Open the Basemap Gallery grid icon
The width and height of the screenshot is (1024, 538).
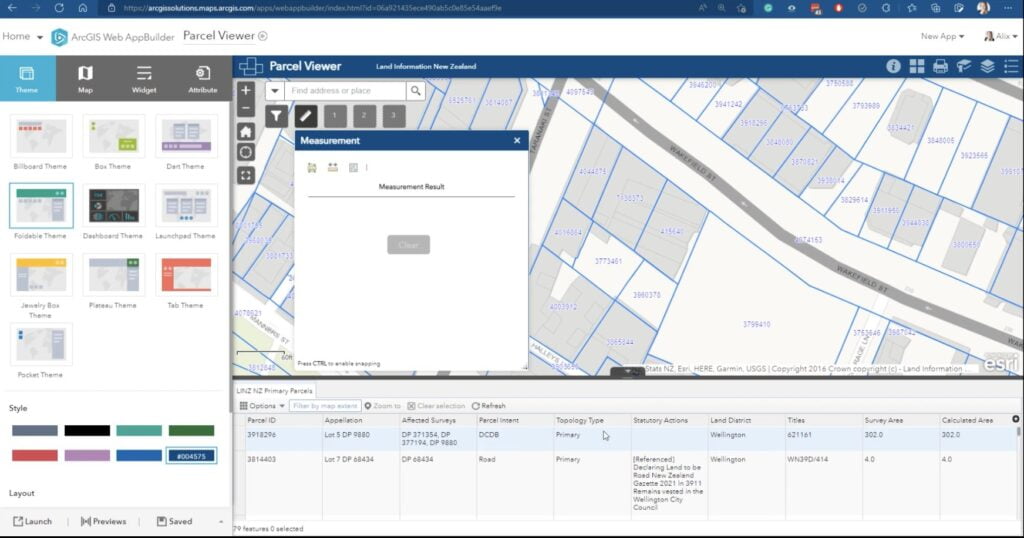coord(917,66)
